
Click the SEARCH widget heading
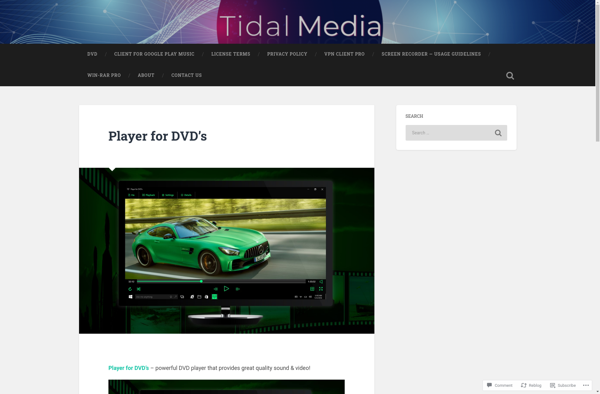(x=414, y=116)
